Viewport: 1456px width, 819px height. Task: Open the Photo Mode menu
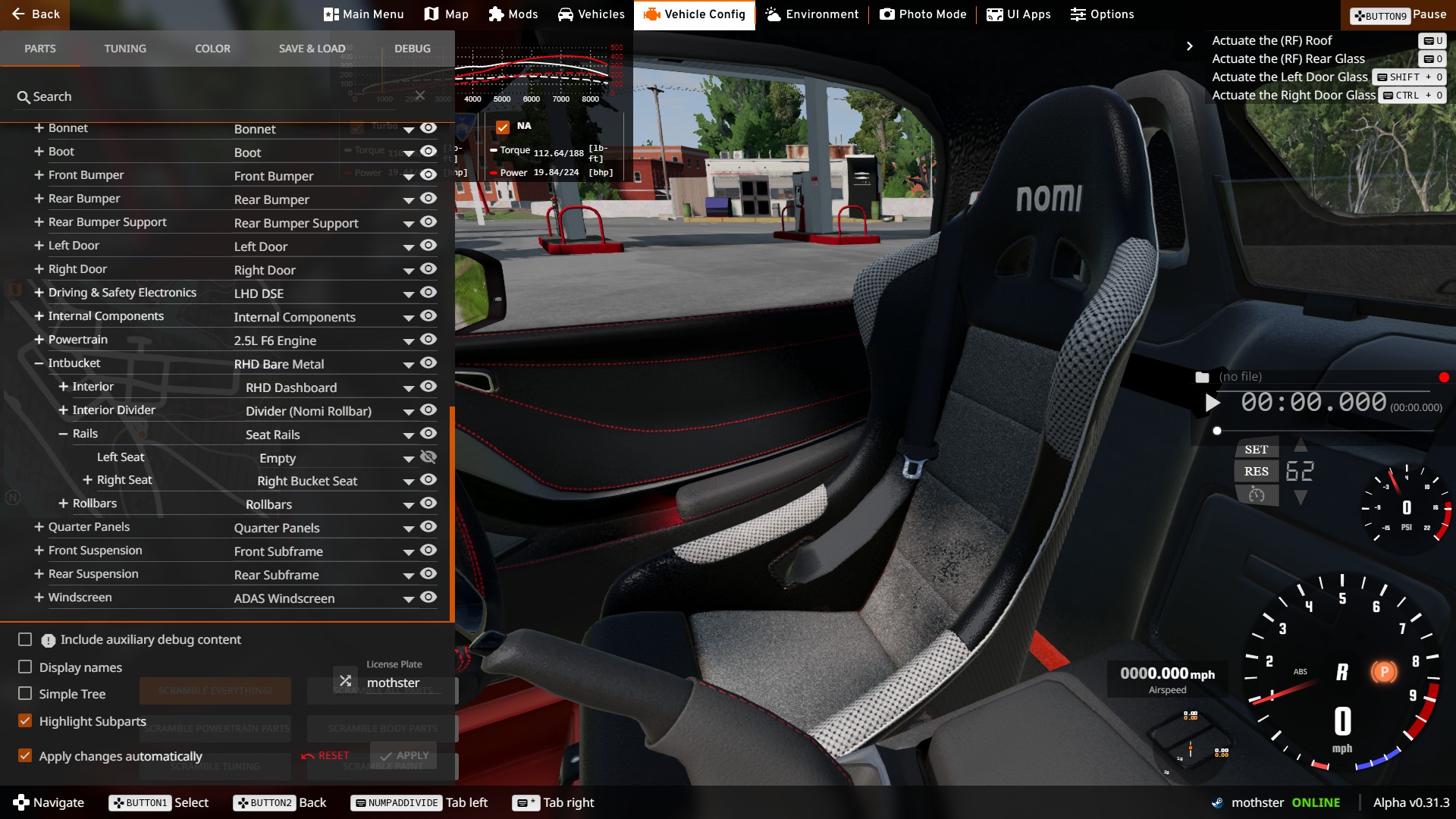click(923, 14)
